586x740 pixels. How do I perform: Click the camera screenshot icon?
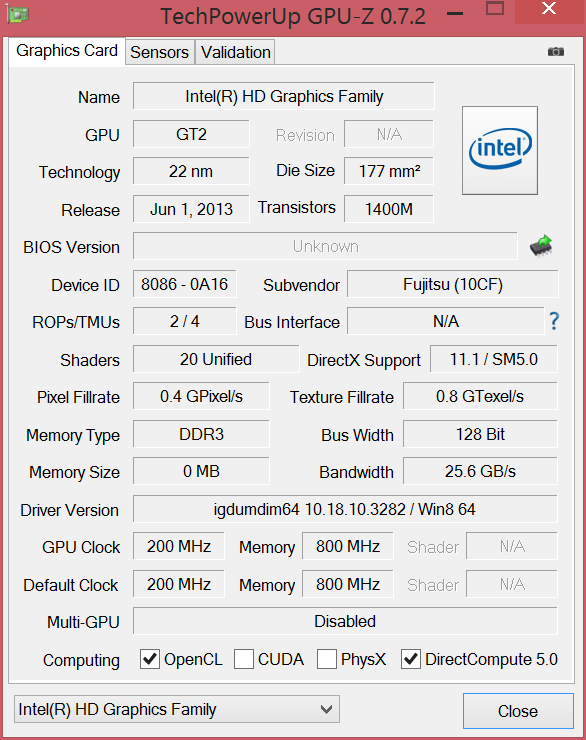(x=555, y=51)
